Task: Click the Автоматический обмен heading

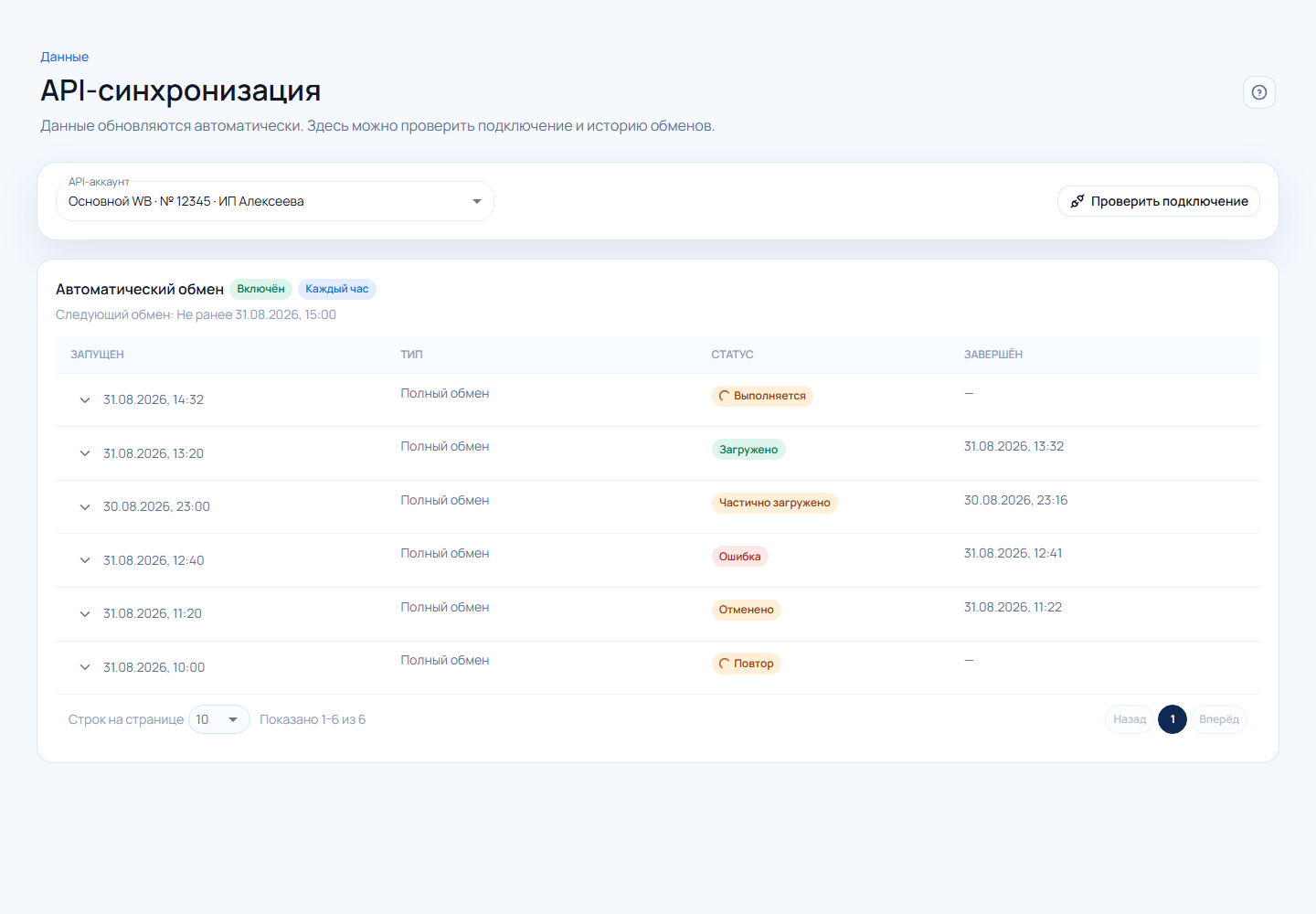Action: (x=140, y=289)
